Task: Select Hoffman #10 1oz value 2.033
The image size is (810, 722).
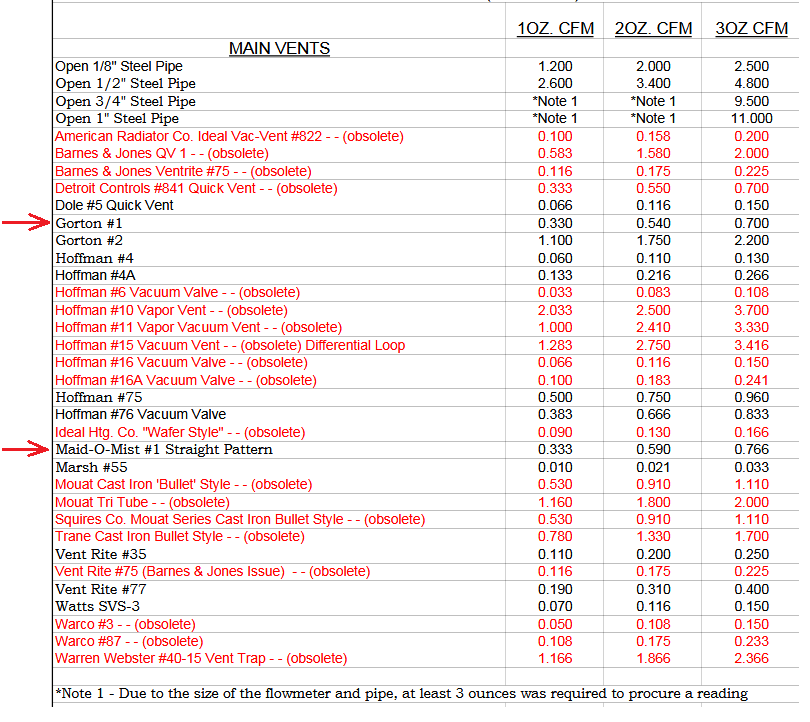Action: coord(555,310)
